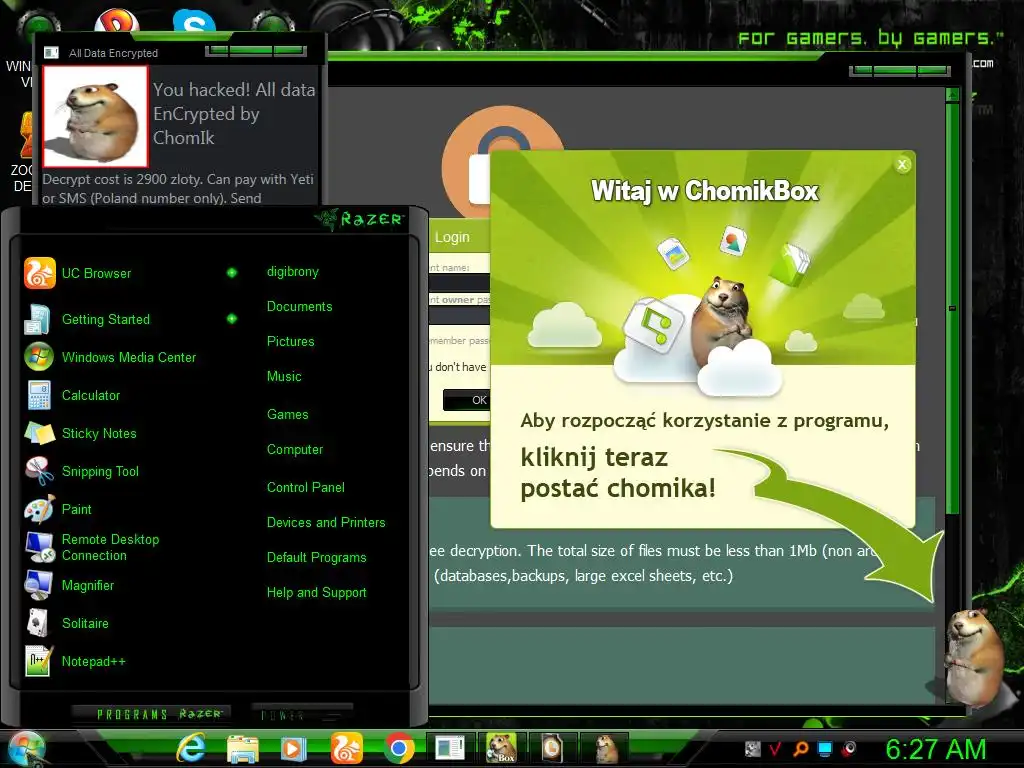Click the red V tray icon
Viewport: 1024px width, 768px height.
(776, 749)
